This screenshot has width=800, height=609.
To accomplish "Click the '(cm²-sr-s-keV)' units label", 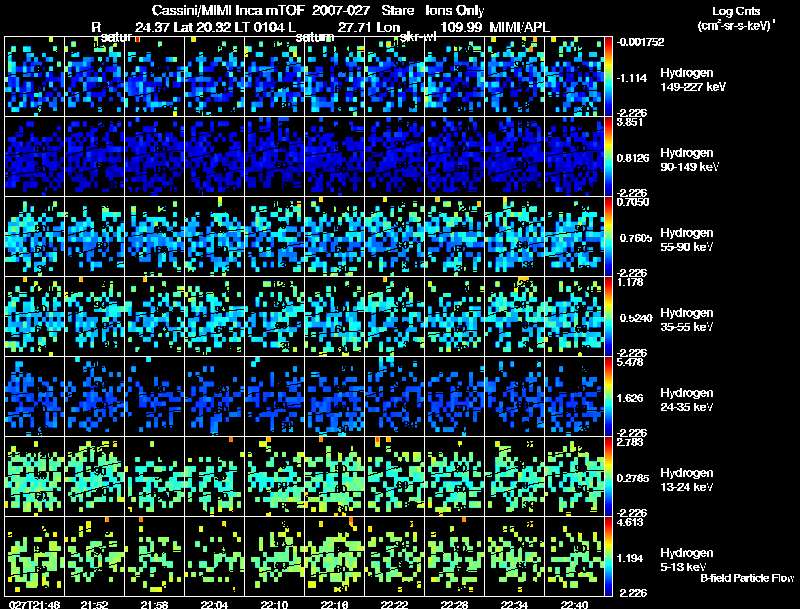I will click(736, 26).
